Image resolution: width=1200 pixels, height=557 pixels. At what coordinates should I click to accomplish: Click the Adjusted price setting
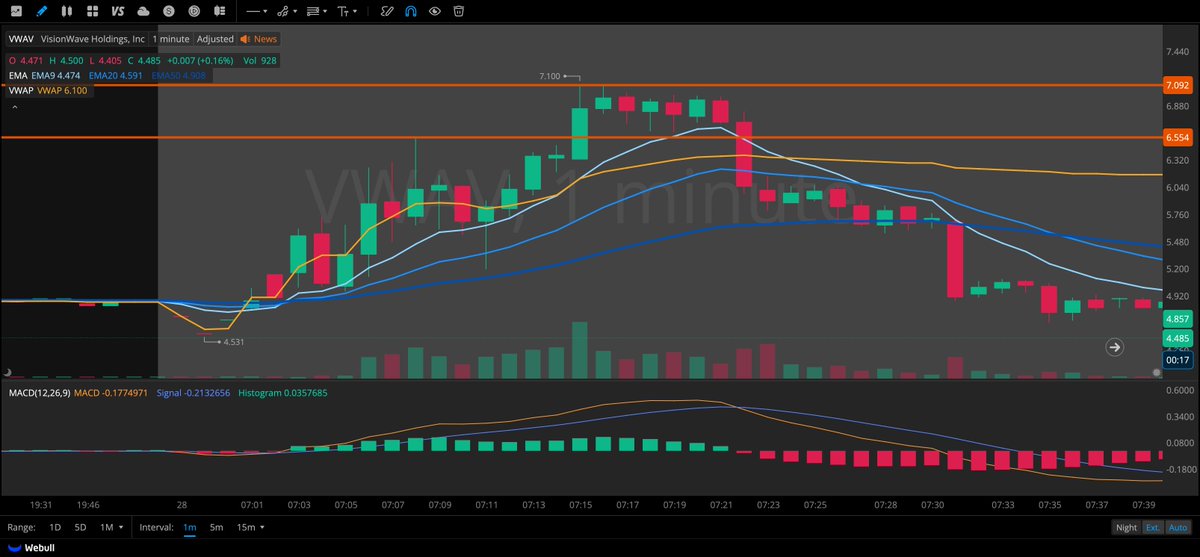pos(214,39)
